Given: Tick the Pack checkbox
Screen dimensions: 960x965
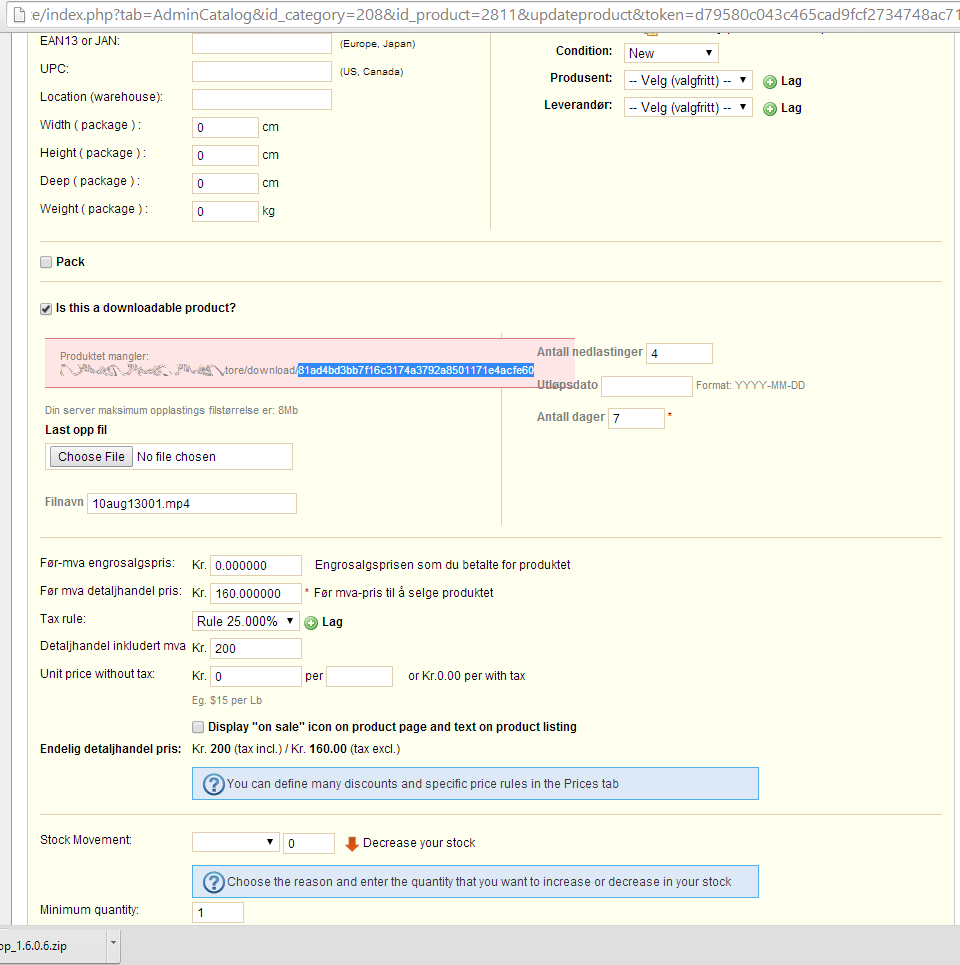Looking at the screenshot, I should [46, 262].
